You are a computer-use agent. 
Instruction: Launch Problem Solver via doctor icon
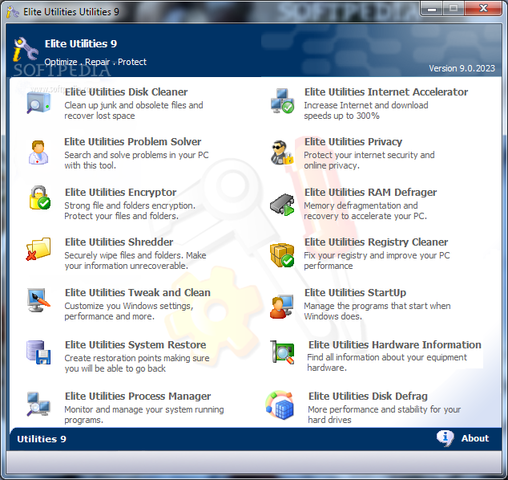38,153
